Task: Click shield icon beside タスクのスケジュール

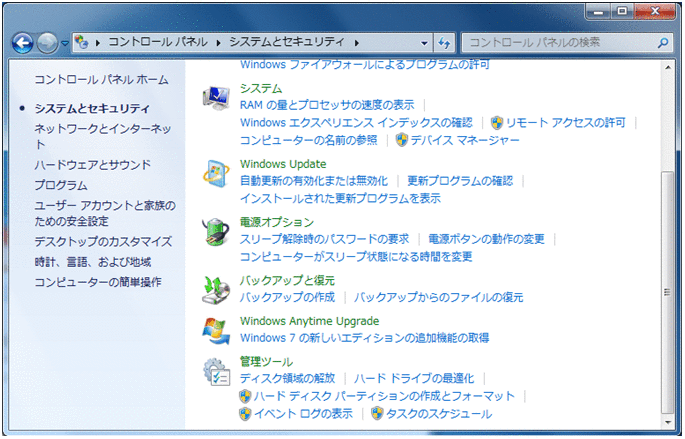Action: tap(377, 414)
